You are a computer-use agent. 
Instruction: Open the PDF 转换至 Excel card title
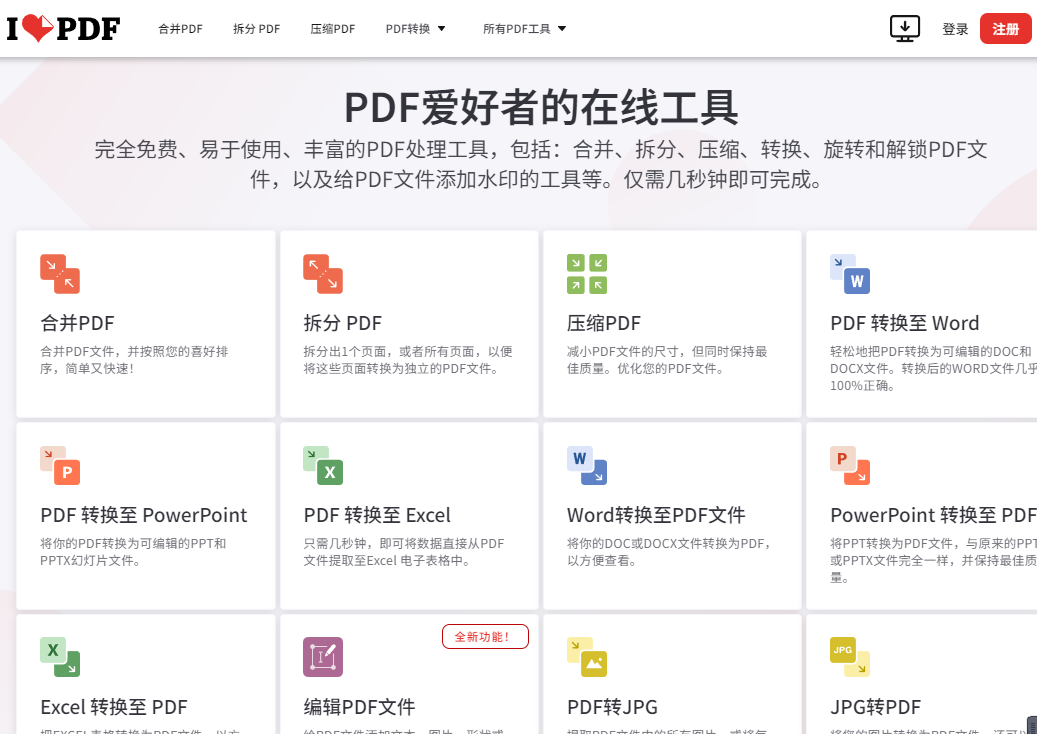pyautogui.click(x=377, y=515)
